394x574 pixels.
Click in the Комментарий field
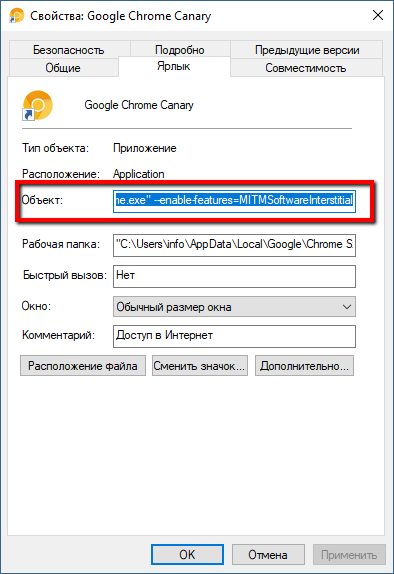(234, 336)
